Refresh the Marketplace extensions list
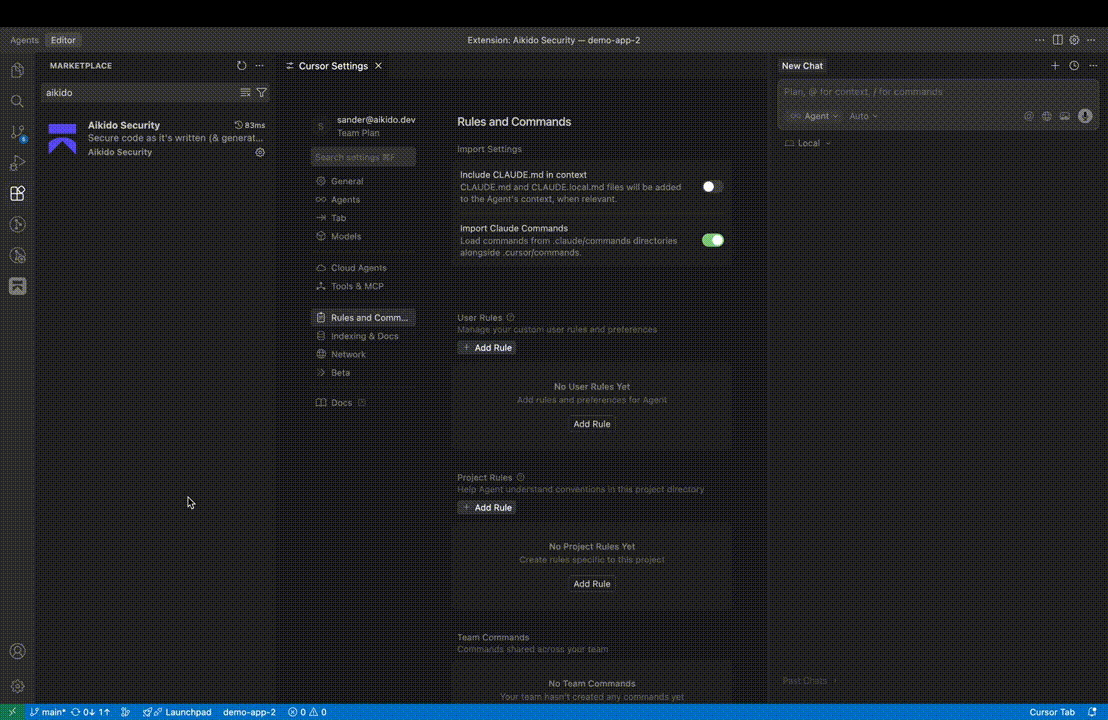This screenshot has width=1108, height=720. tap(242, 66)
